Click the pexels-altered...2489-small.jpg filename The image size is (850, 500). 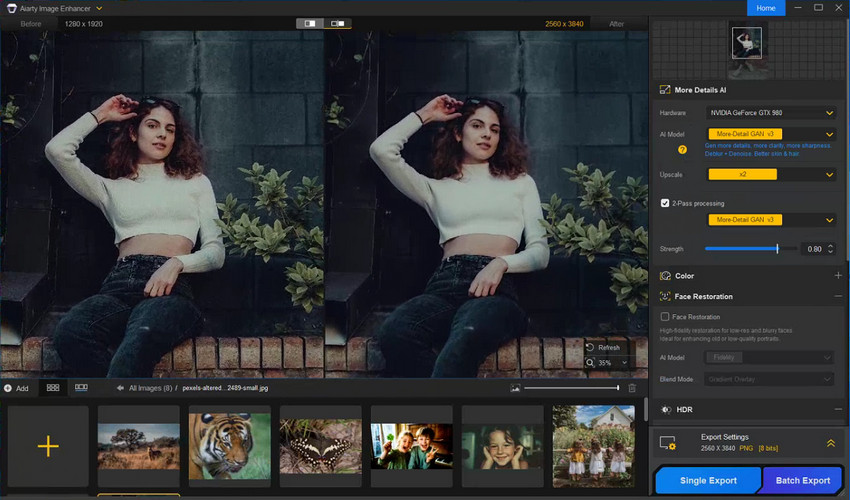pos(225,388)
